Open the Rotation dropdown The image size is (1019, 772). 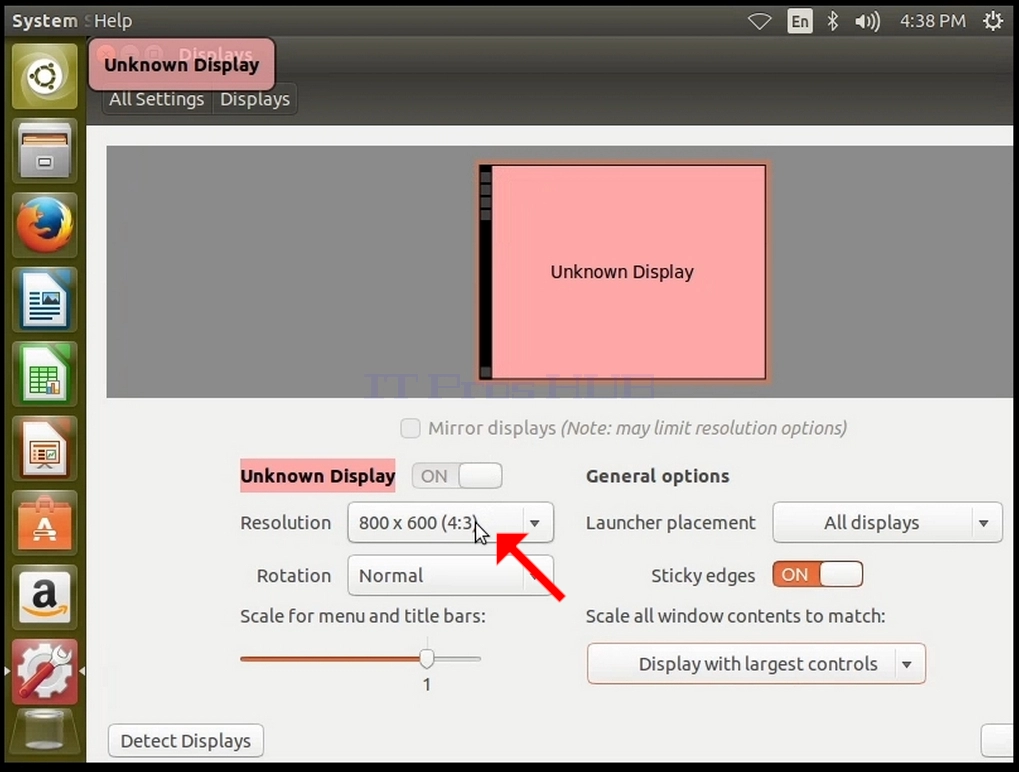(x=450, y=575)
